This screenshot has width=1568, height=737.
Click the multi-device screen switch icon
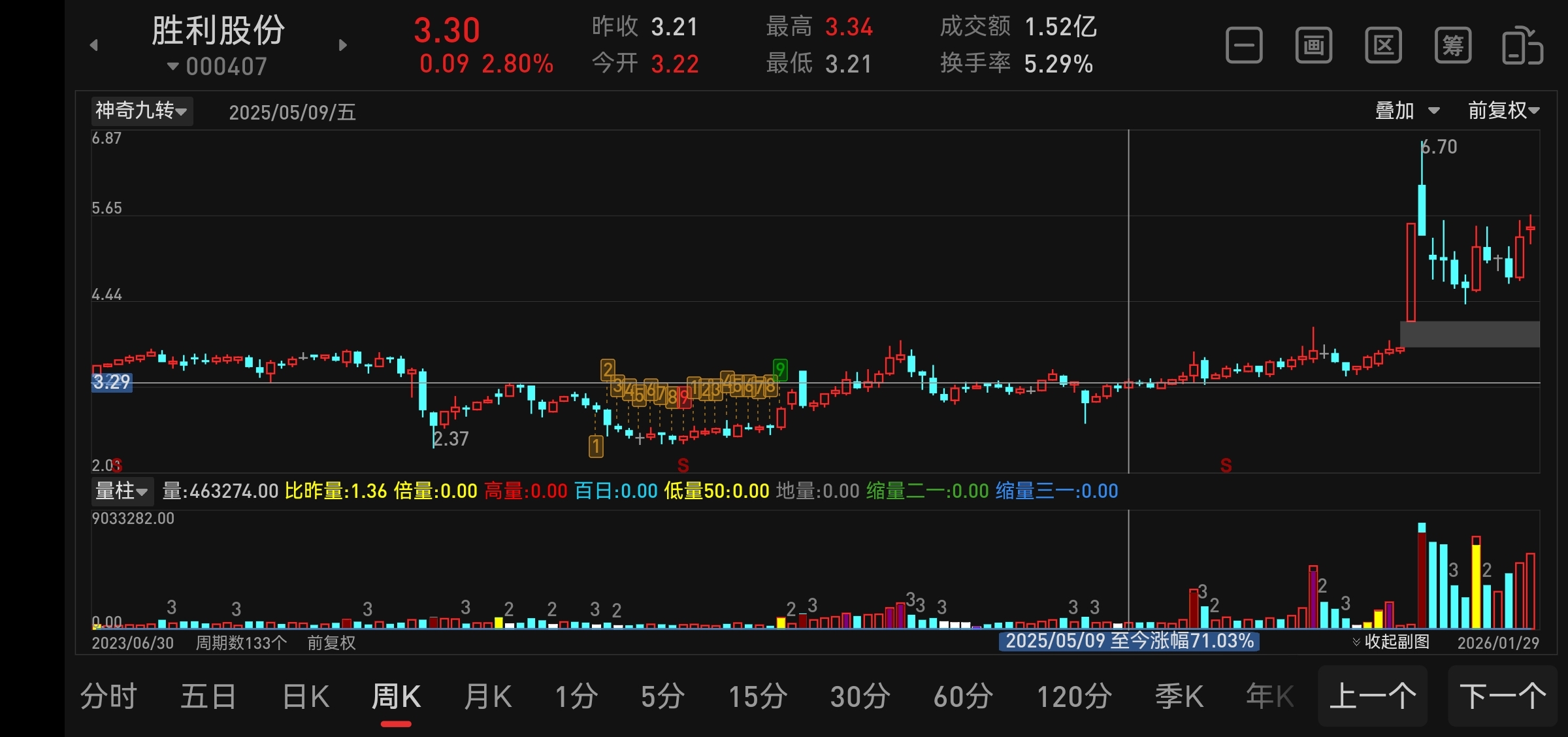point(1522,46)
